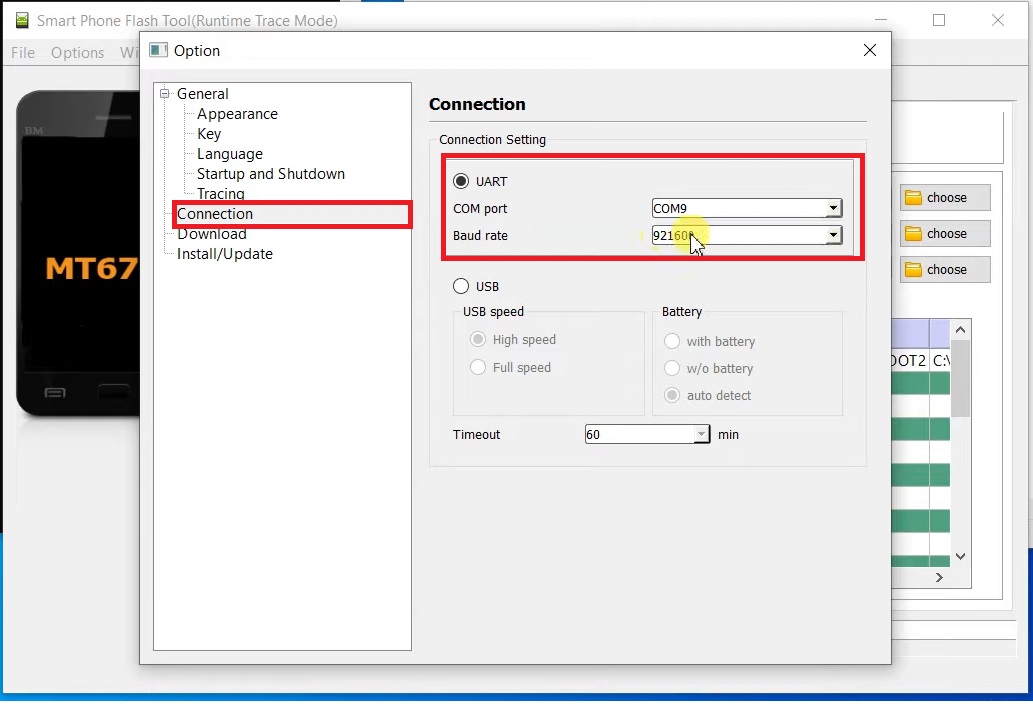Click the Option dialog window icon
The image size is (1033, 718).
[x=158, y=50]
